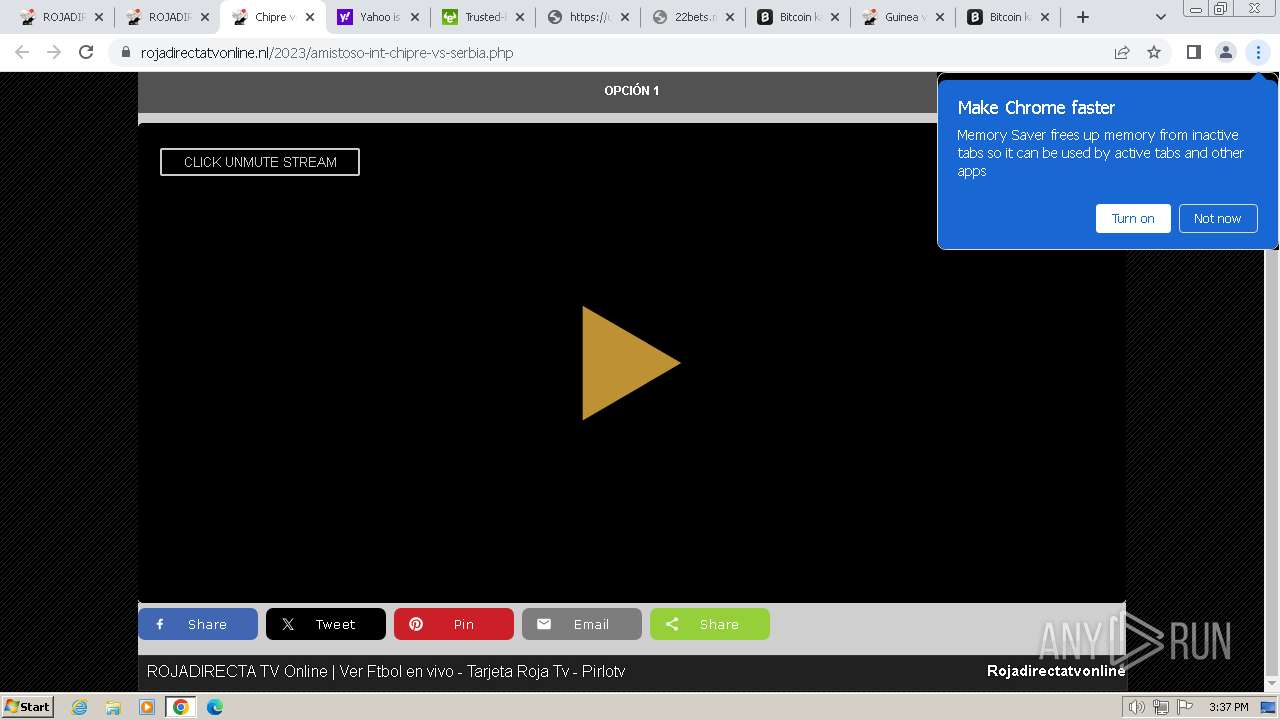The image size is (1280, 720).
Task: Switch to the 22bets tab
Action: (x=693, y=17)
